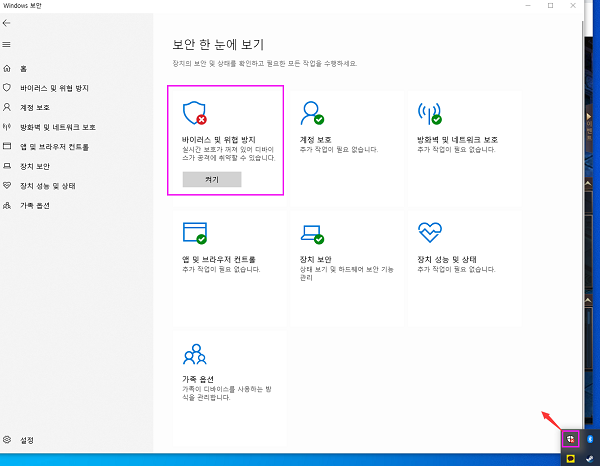Select 방화벽 및 네트워크 보호 in the sidebar
Screen dimensions: 600x466
(x=58, y=127)
